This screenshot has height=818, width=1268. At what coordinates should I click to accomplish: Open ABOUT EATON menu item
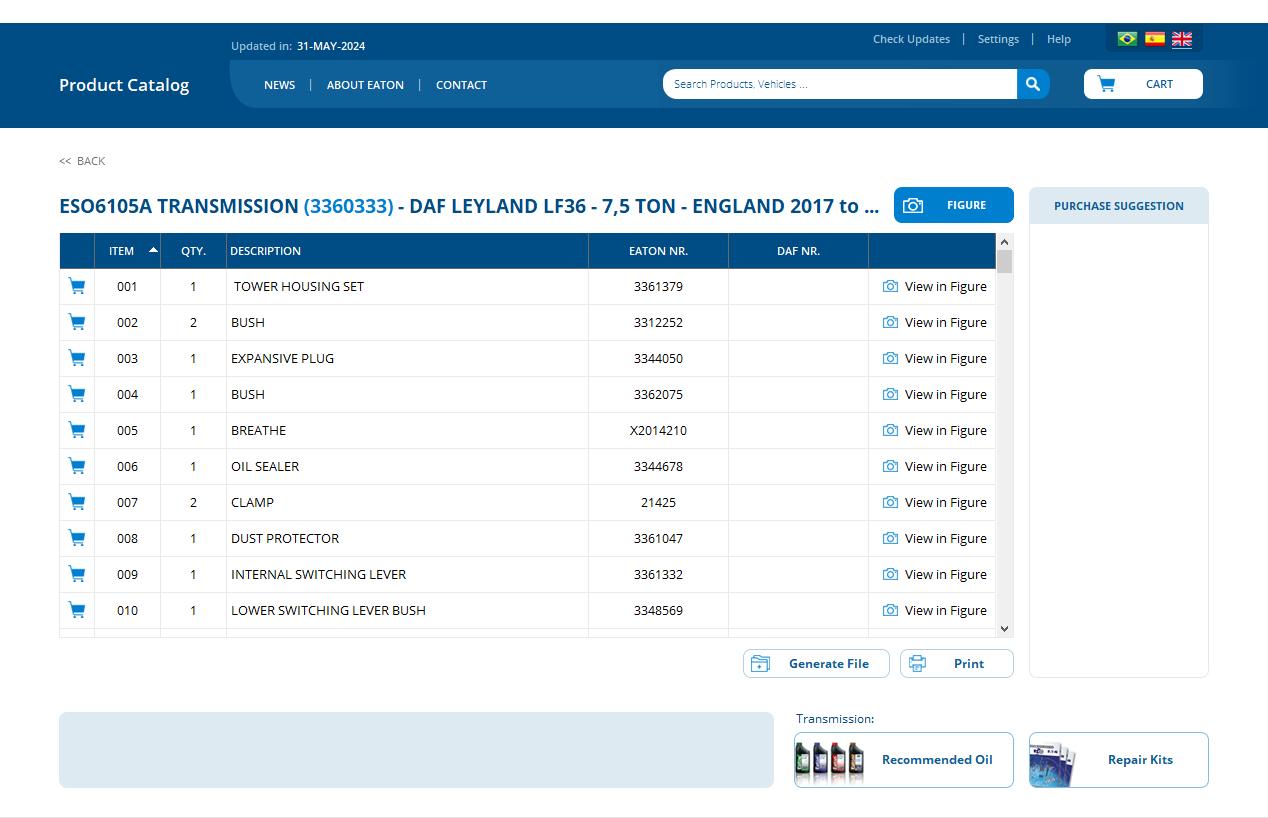tap(365, 85)
